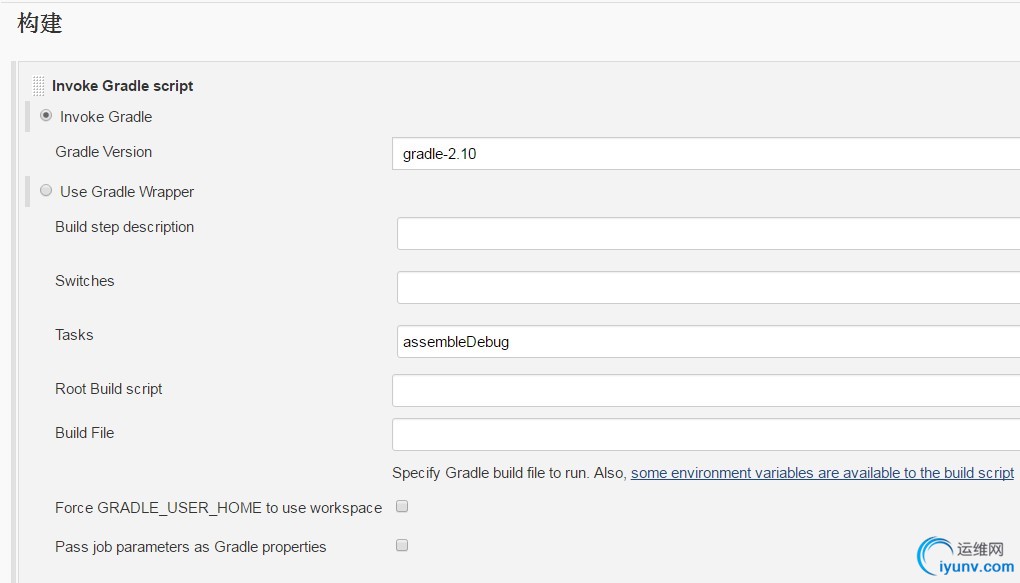This screenshot has height=583, width=1020.
Task: Enable Force GRADLE_USER_HOME to use workspace checkbox
Action: (402, 506)
